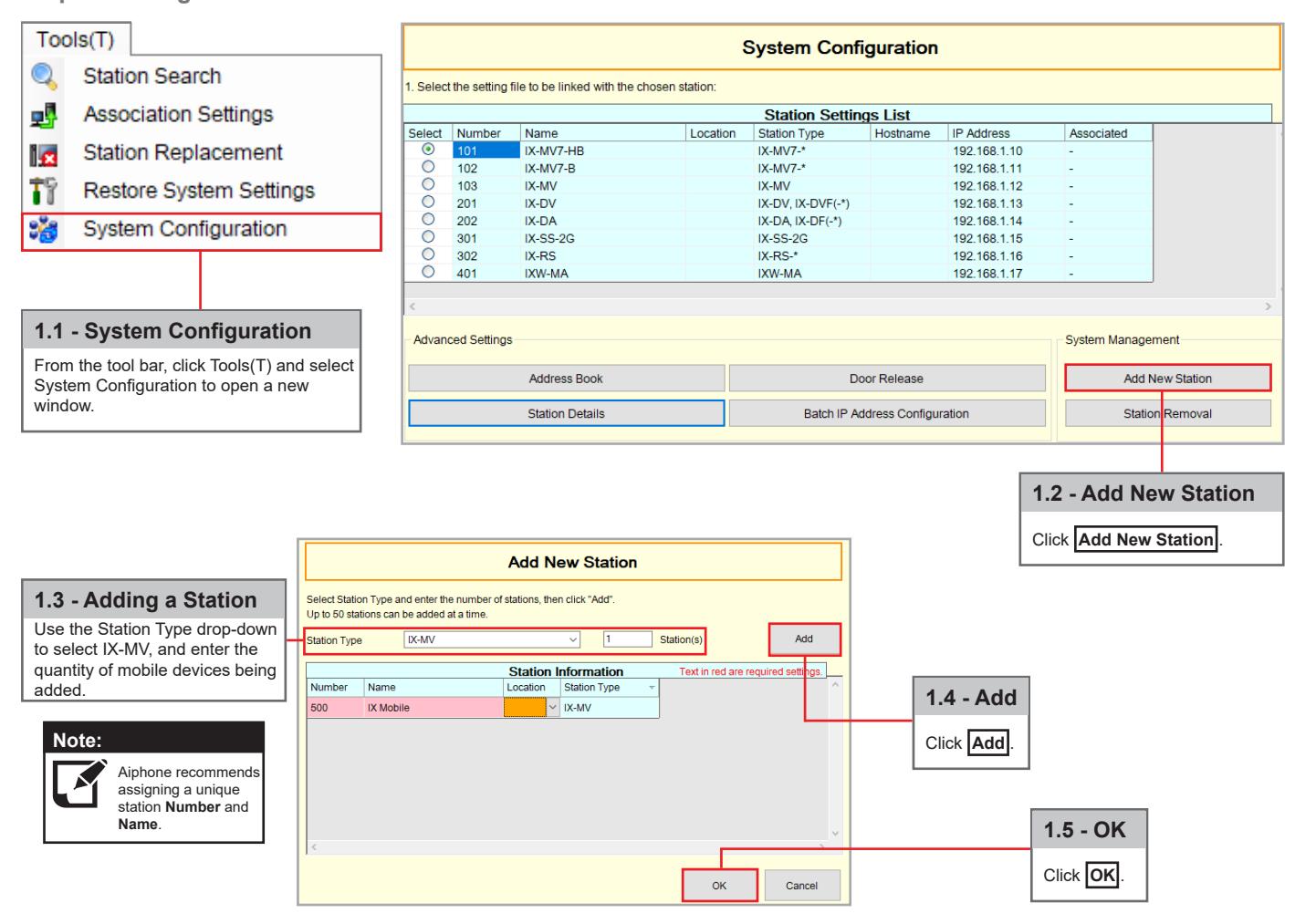Click the vertical scrollbar in Station Information
Screen dimensions: 1295x924
pyautogui.click(x=834, y=758)
